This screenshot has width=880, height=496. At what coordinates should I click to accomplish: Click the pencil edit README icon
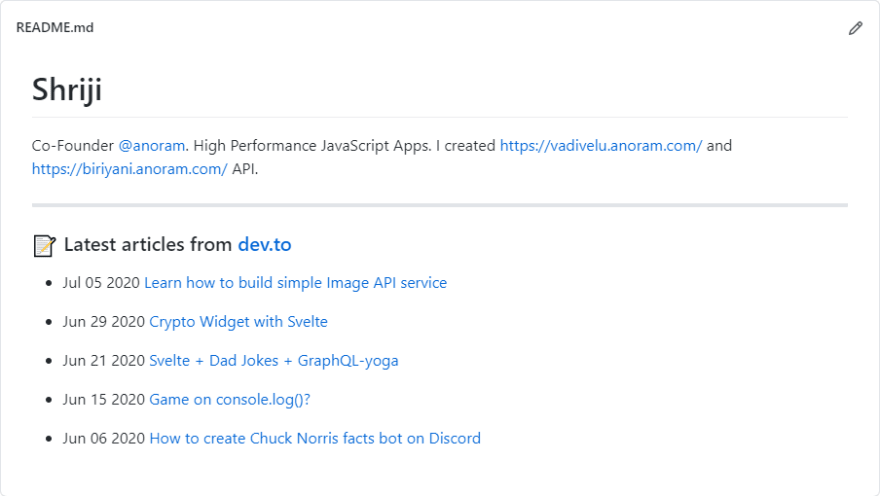pos(855,28)
